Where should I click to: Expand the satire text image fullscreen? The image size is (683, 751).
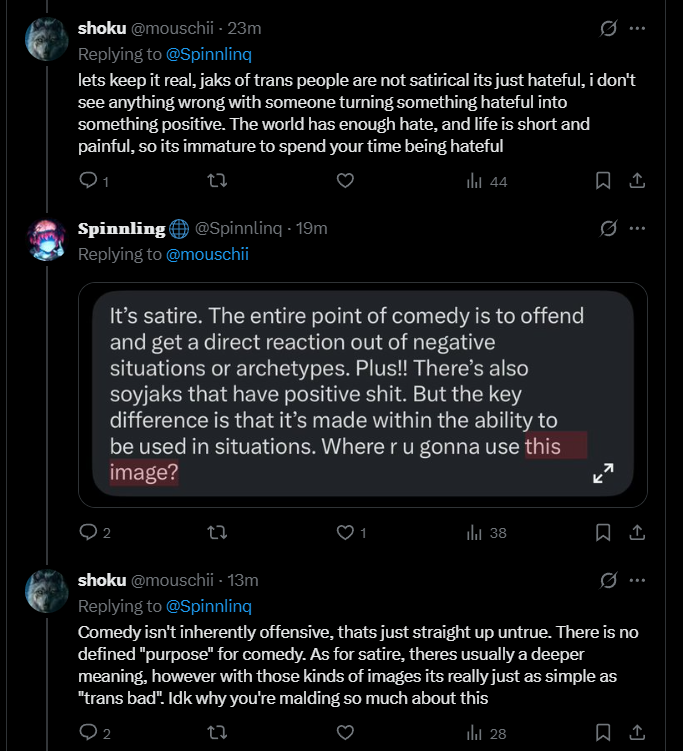603,474
